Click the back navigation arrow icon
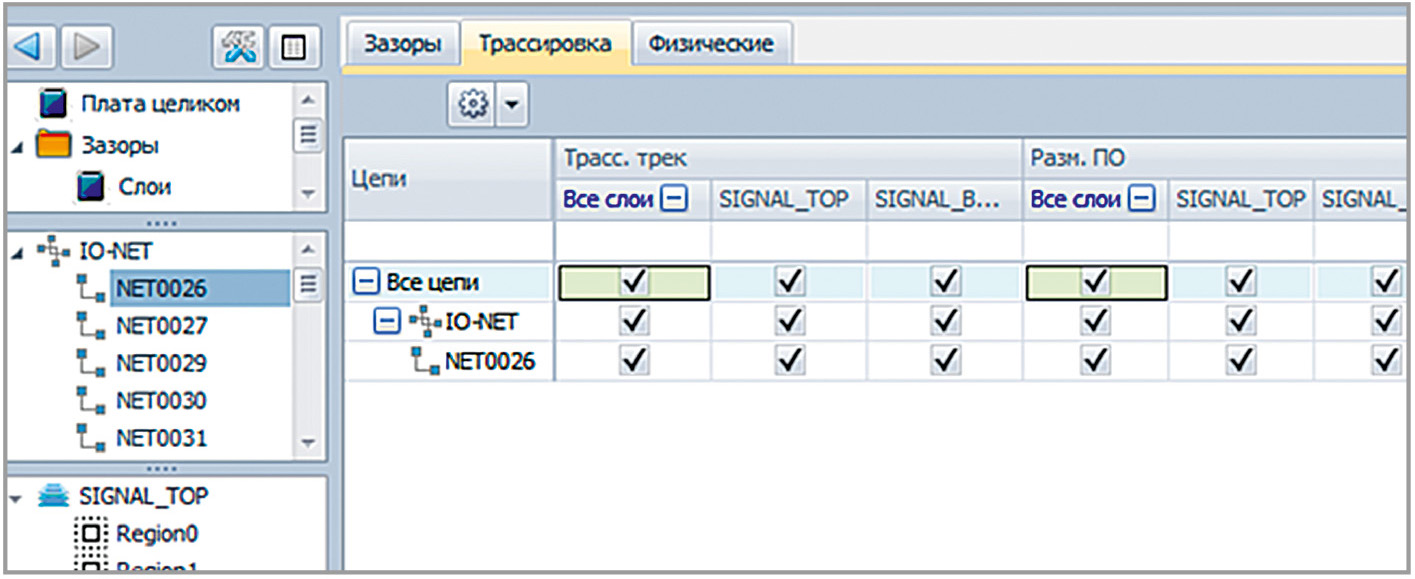 point(30,47)
